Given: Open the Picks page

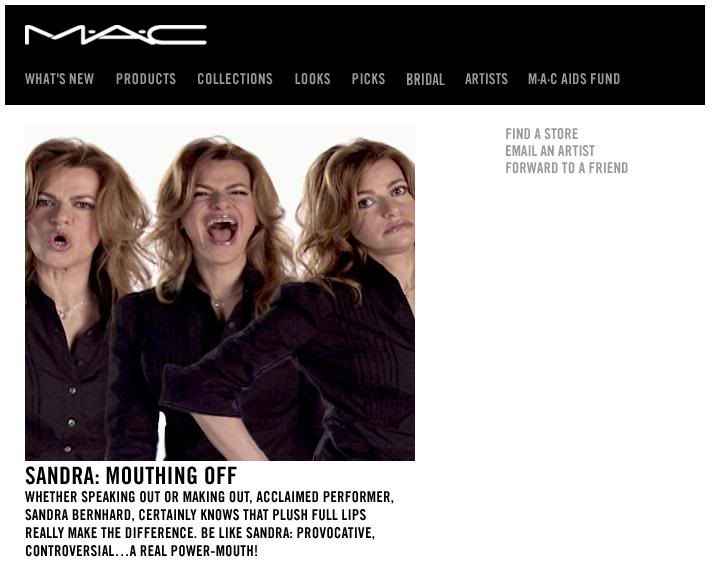Looking at the screenshot, I should (368, 79).
